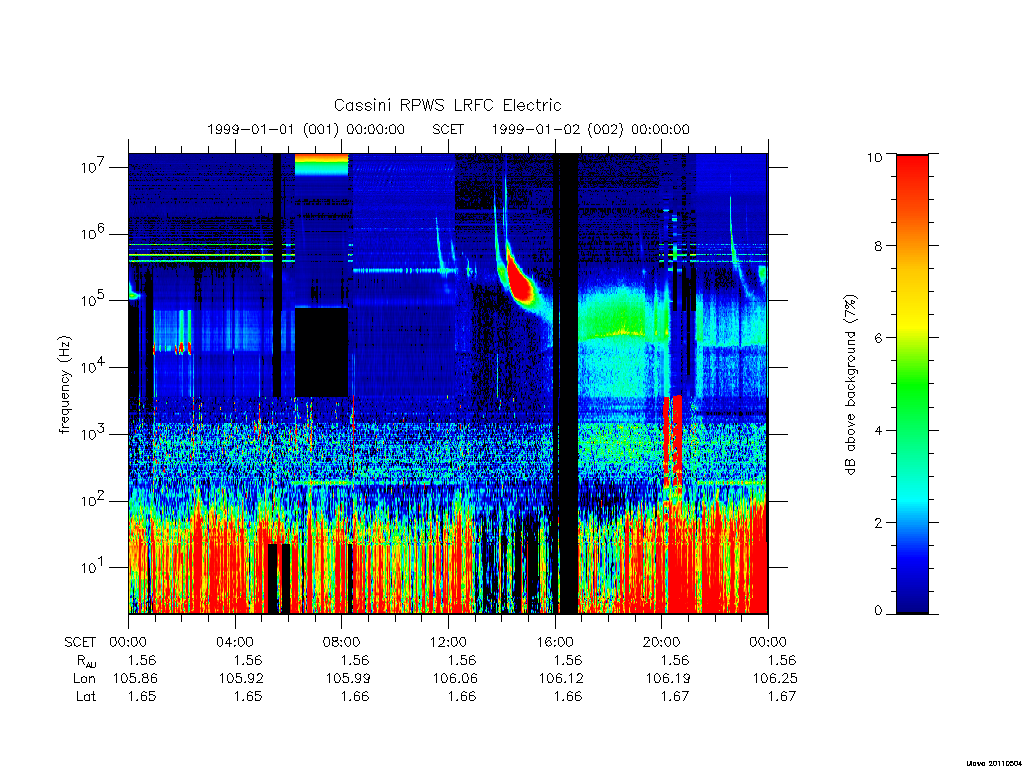This screenshot has width=1024, height=768.
Task: Click the 8 label on the colorbar
Action: [x=878, y=246]
